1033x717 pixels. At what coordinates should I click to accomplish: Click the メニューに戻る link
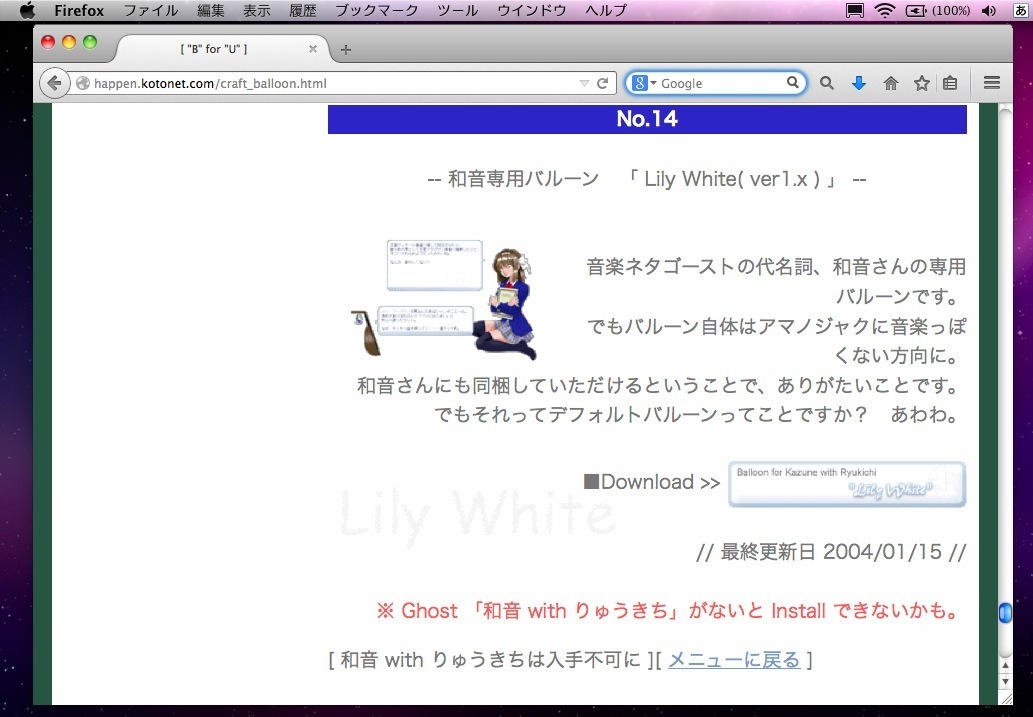[x=734, y=660]
